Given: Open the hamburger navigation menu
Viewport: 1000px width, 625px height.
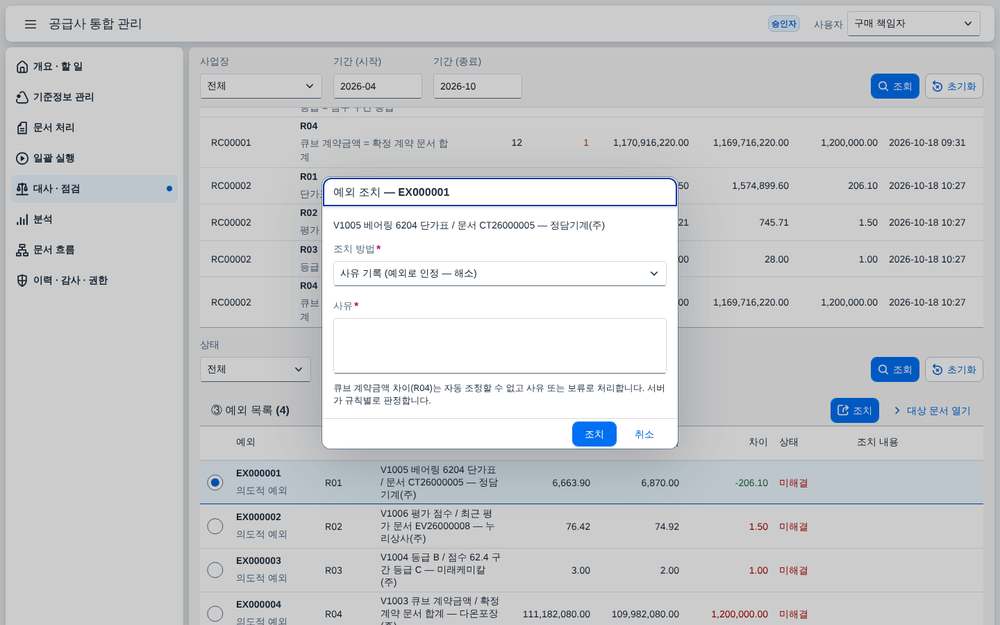Looking at the screenshot, I should (x=30, y=24).
